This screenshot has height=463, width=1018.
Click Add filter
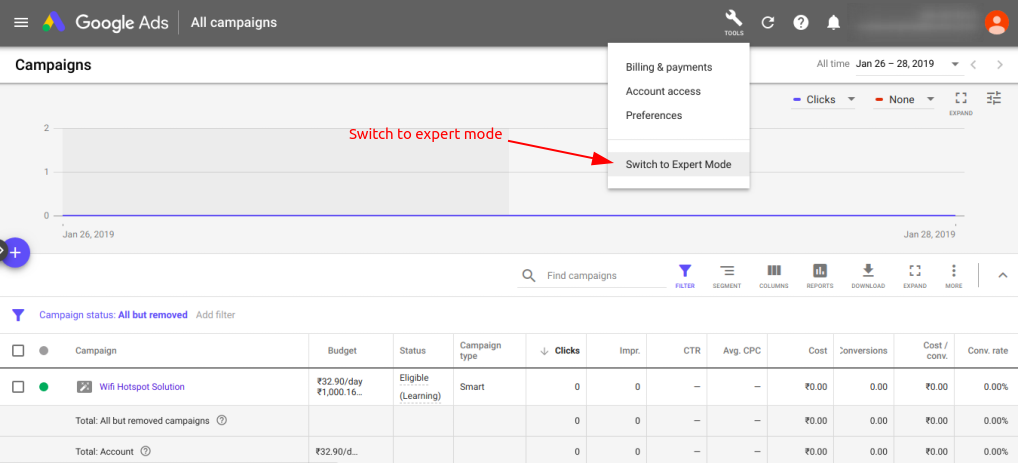click(216, 315)
